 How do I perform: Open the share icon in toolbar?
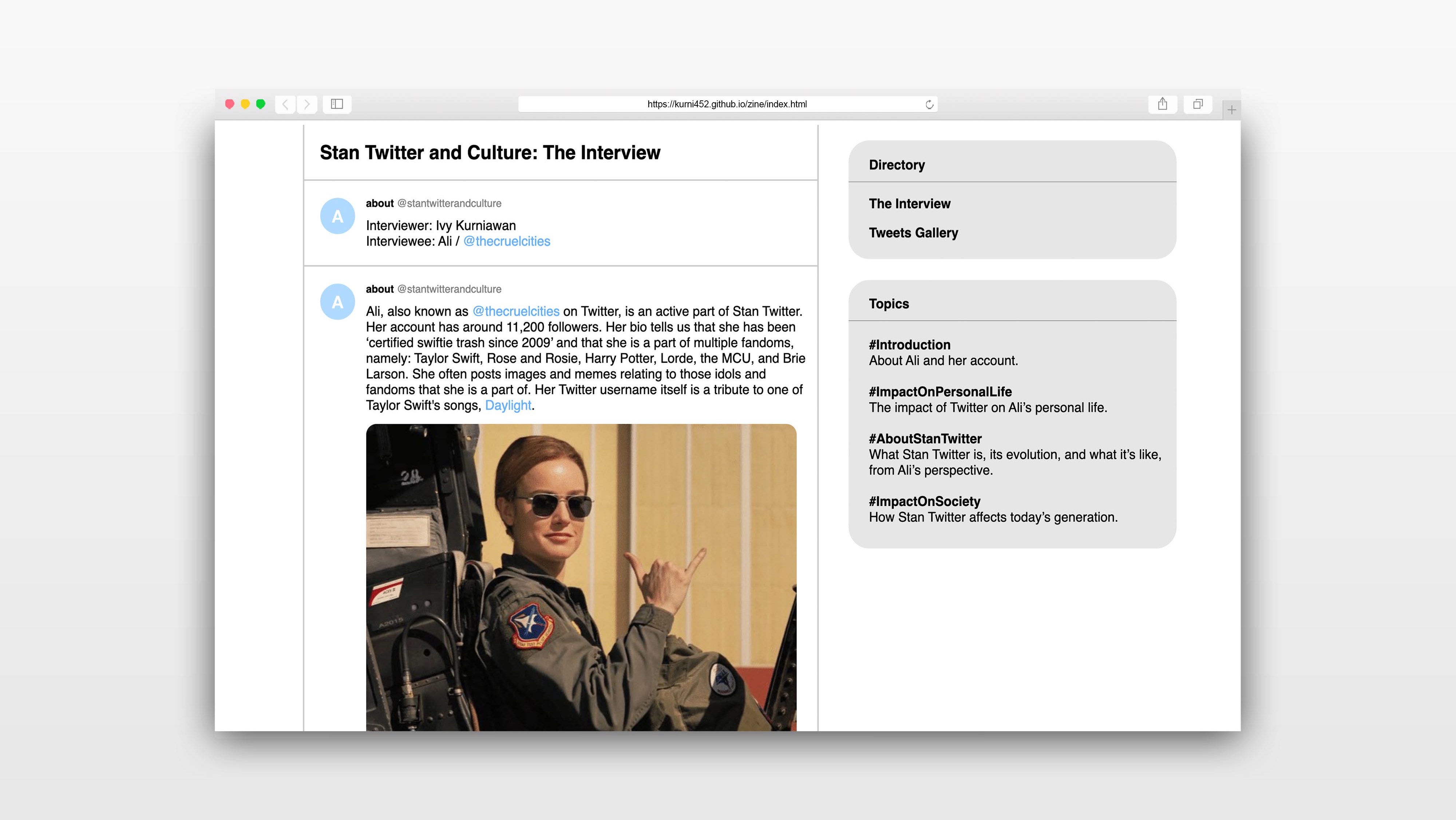[1162, 104]
